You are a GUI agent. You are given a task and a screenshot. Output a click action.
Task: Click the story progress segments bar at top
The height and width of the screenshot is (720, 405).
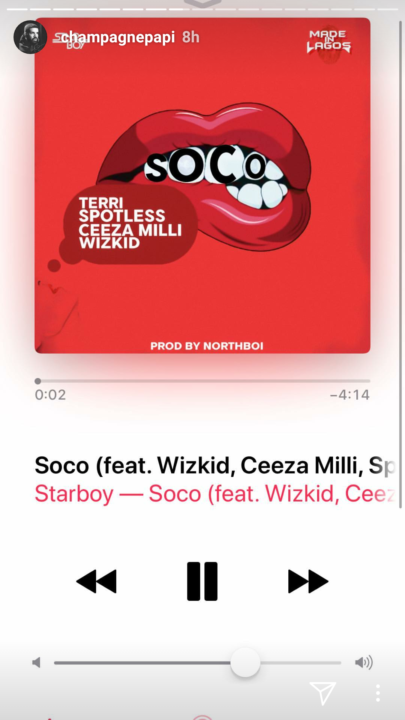[x=202, y=9]
